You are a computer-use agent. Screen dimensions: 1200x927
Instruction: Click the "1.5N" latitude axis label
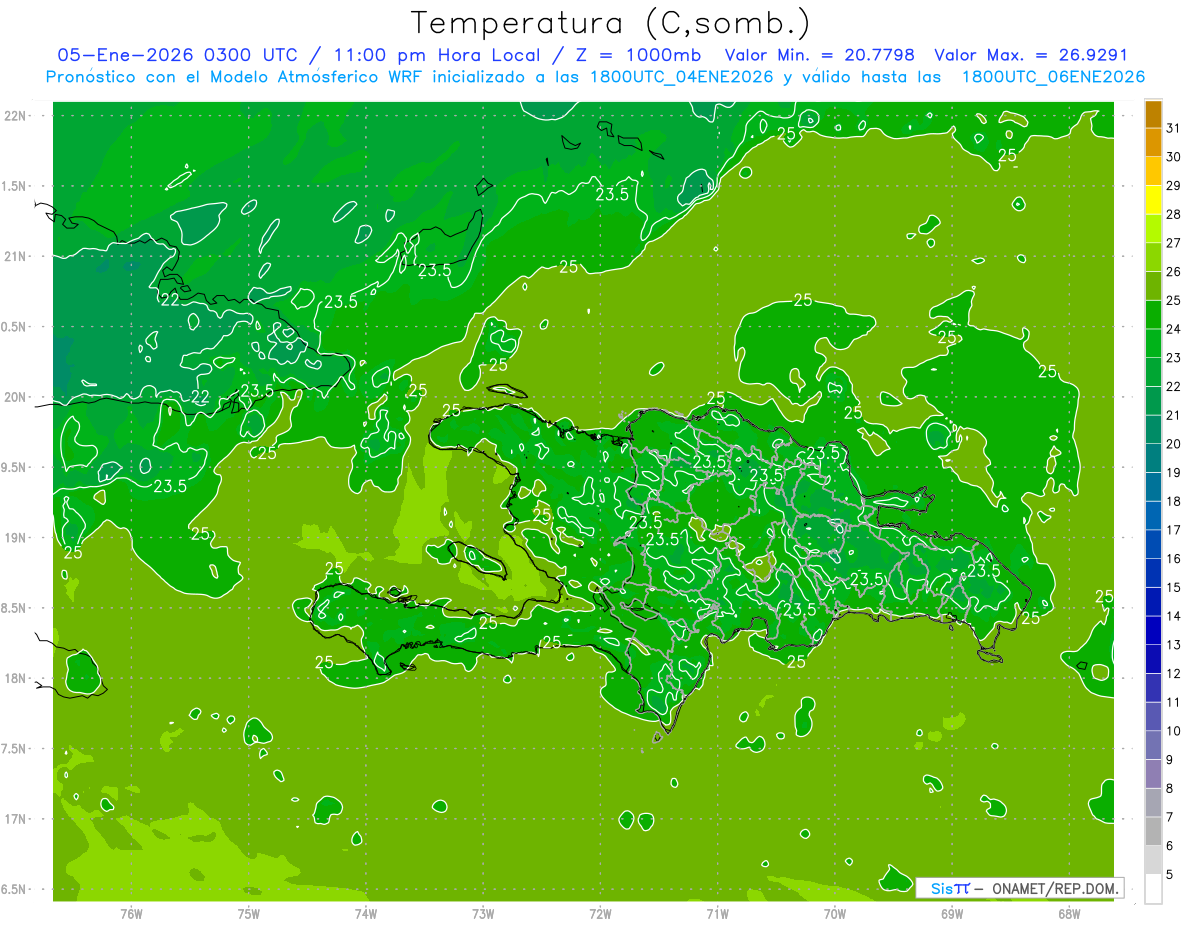(15, 186)
